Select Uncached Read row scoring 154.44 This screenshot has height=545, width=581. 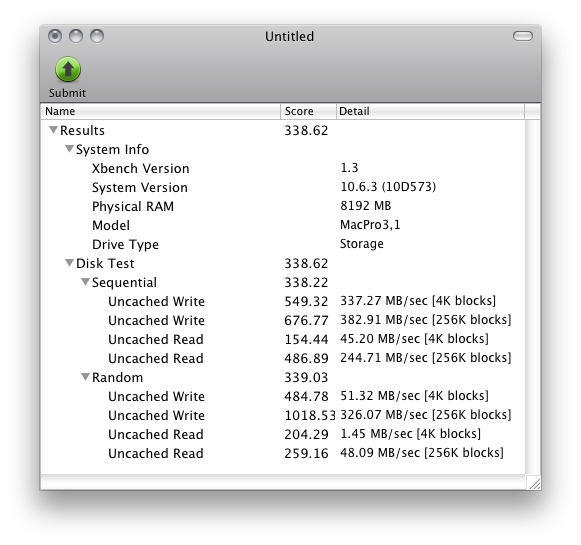[283, 339]
